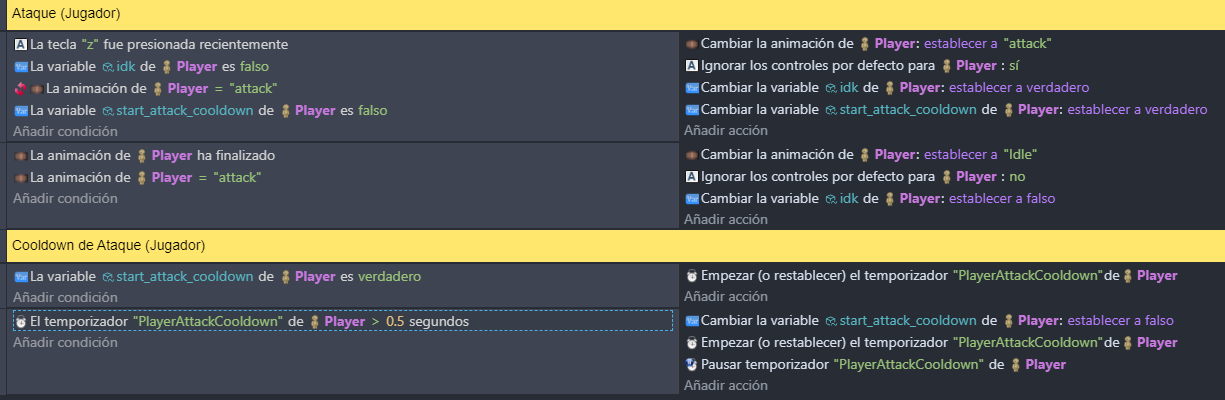This screenshot has height=400, width=1225.
Task: Click the animation icon of the "Idle" action
Action: [x=691, y=155]
